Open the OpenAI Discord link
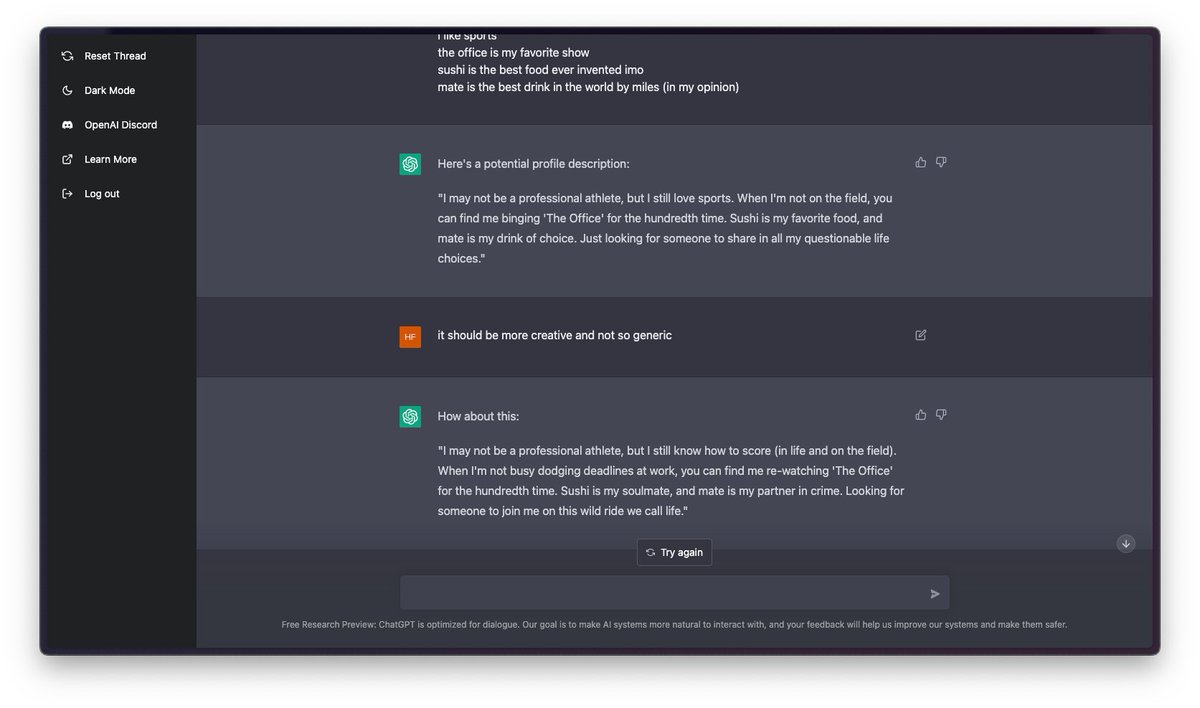Image resolution: width=1200 pixels, height=708 pixels. click(120, 125)
